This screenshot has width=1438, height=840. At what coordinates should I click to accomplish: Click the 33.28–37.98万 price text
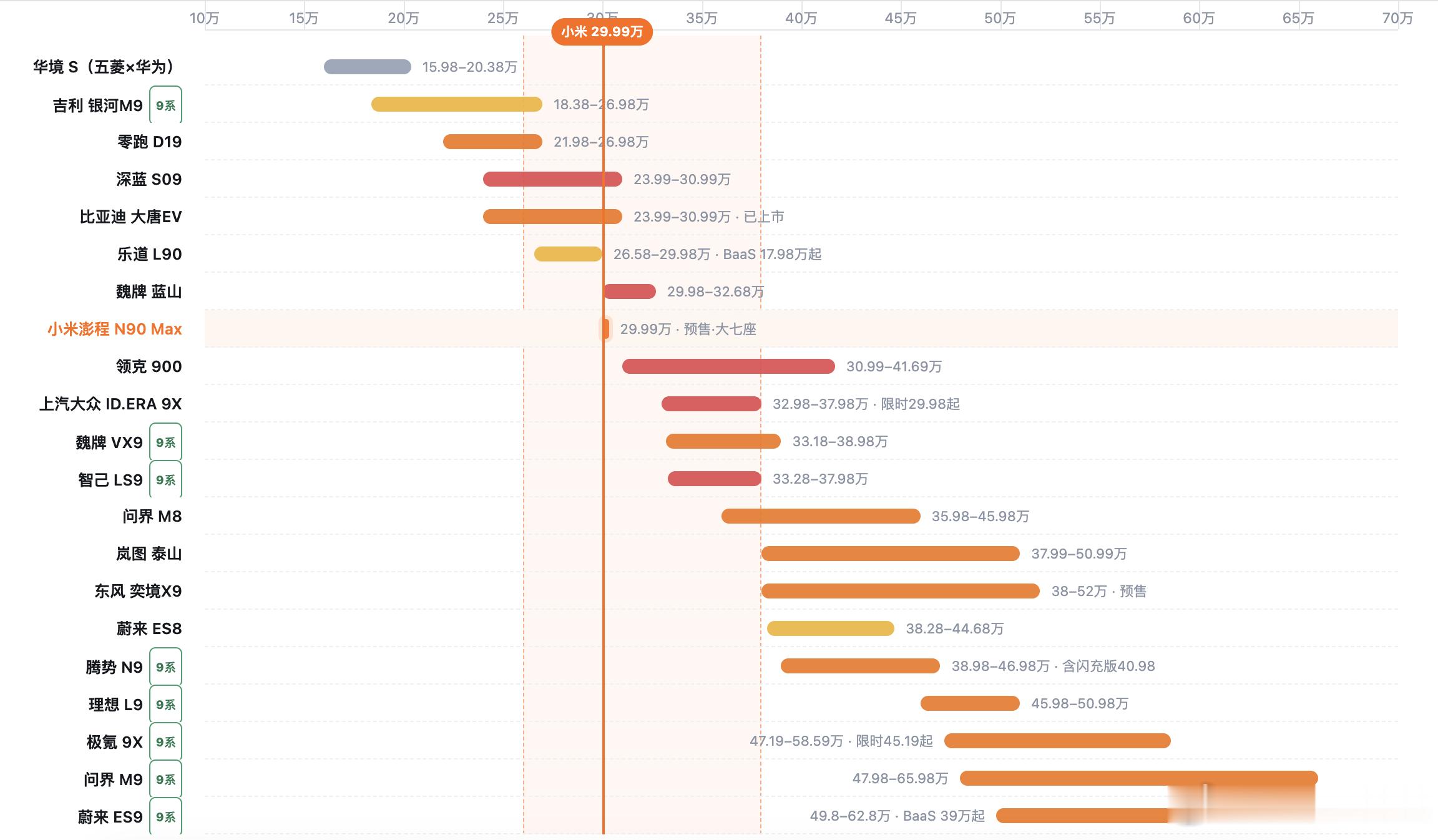click(x=820, y=479)
